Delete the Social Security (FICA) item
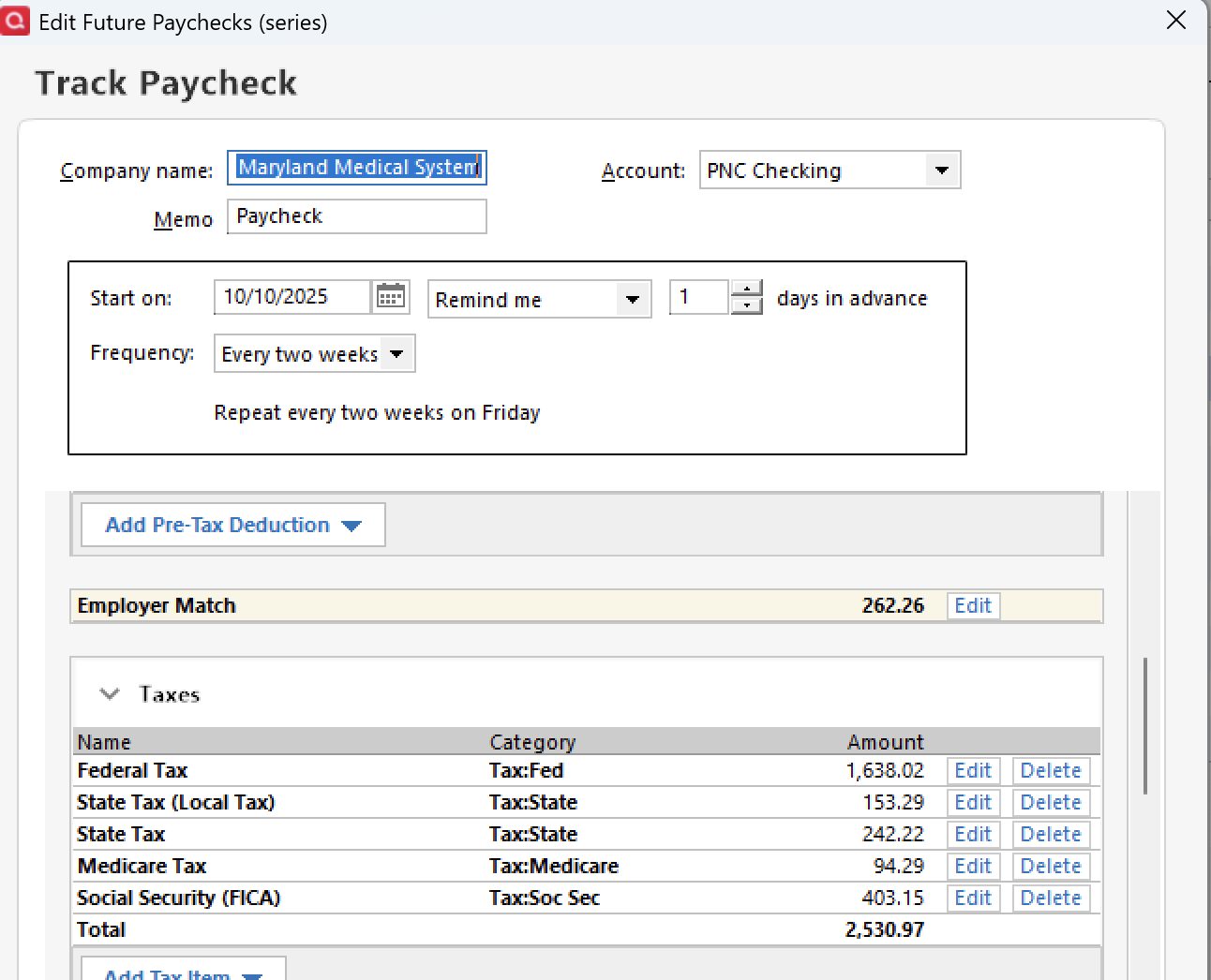 [1051, 898]
